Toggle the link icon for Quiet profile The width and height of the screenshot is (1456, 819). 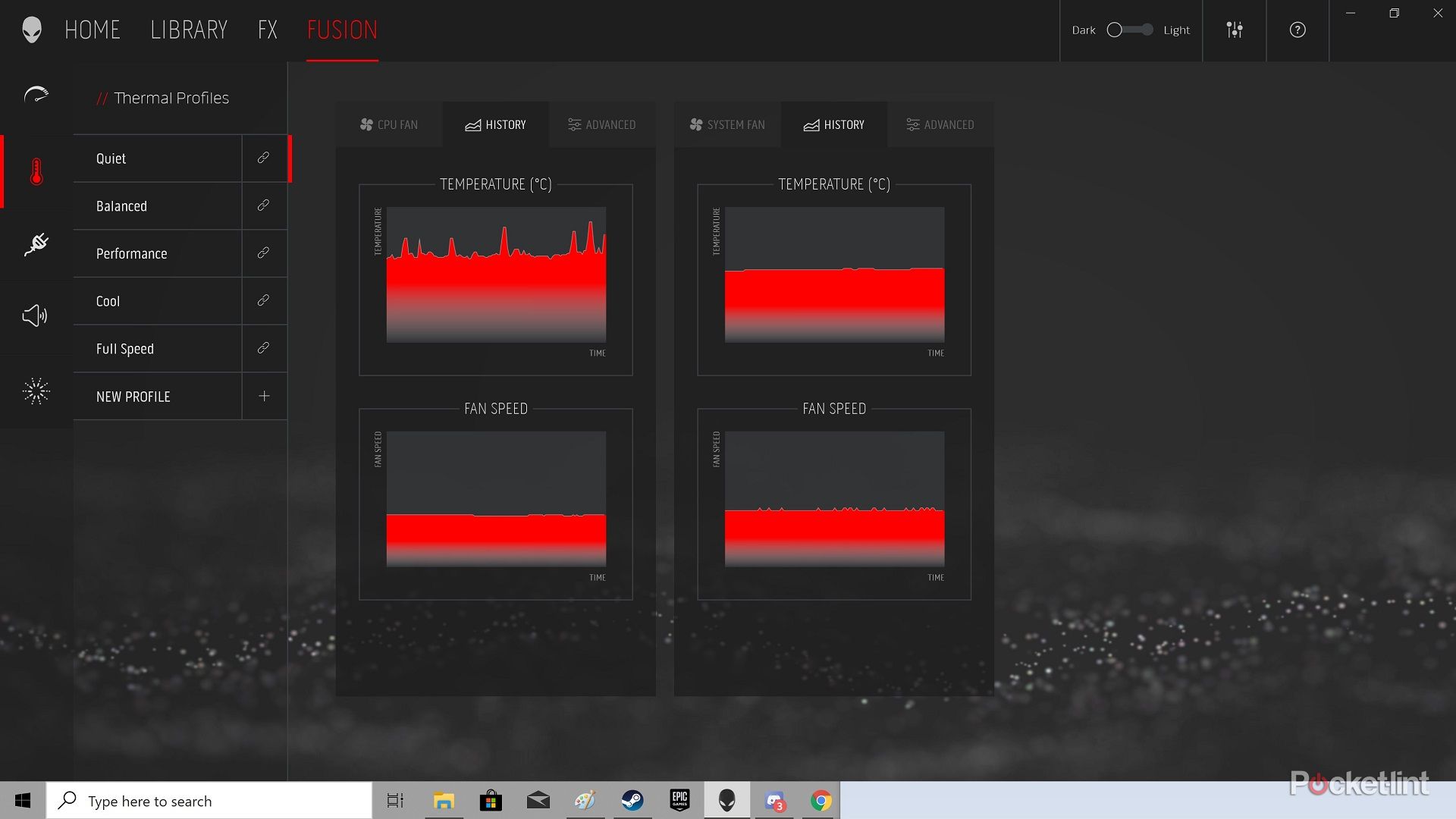(263, 158)
